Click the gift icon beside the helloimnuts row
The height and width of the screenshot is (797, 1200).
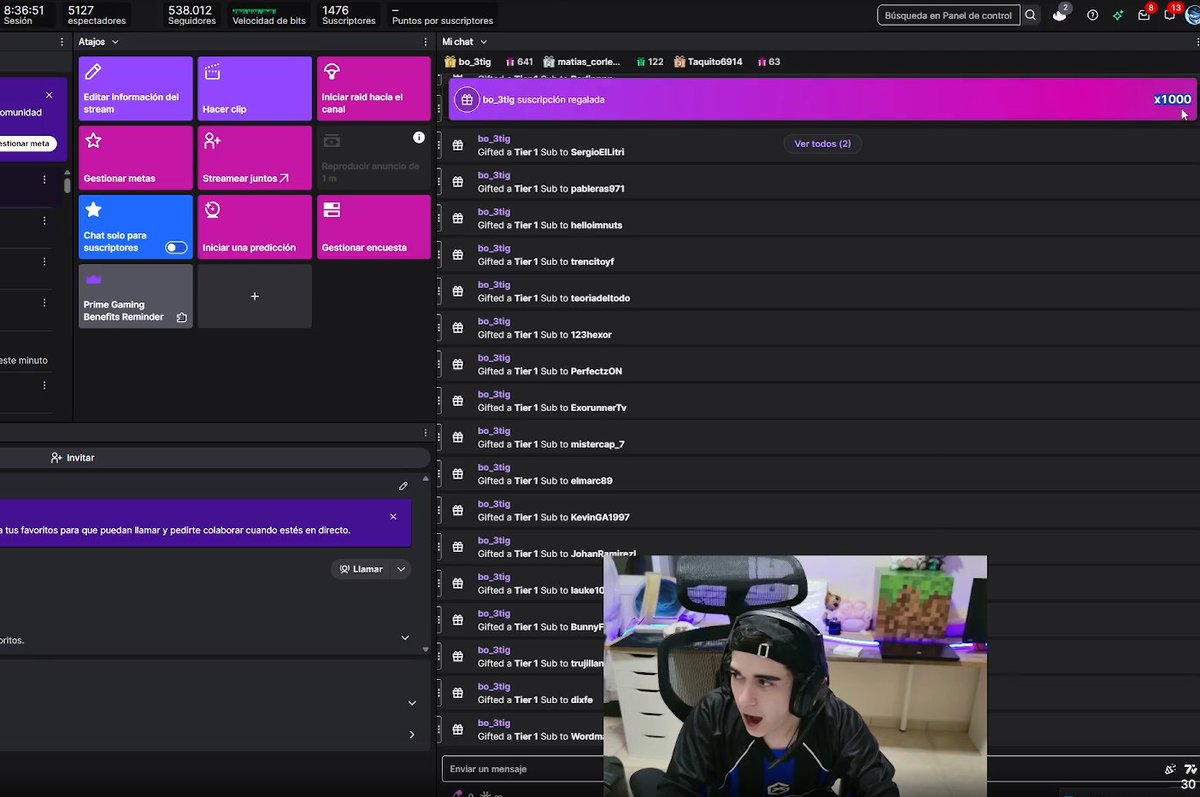click(x=458, y=218)
